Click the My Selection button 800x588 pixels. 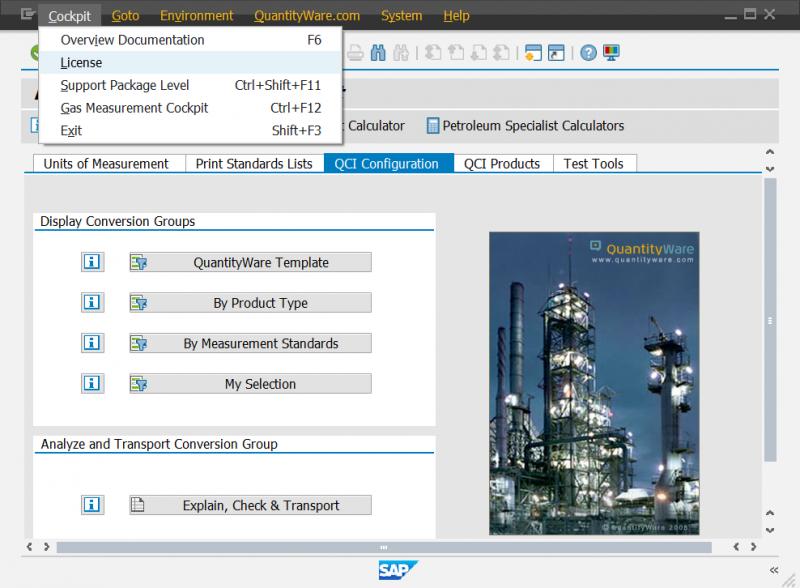(251, 383)
